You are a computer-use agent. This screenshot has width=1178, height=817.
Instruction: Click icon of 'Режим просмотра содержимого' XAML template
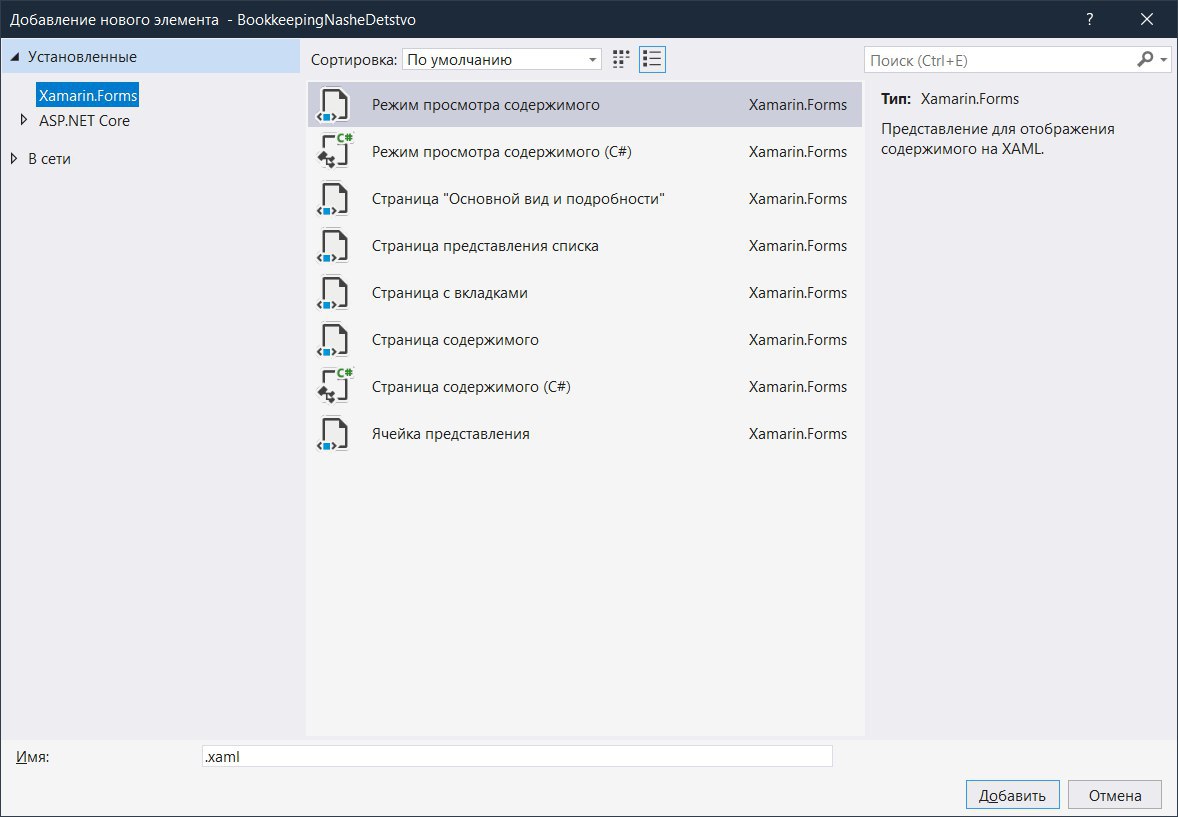point(333,104)
